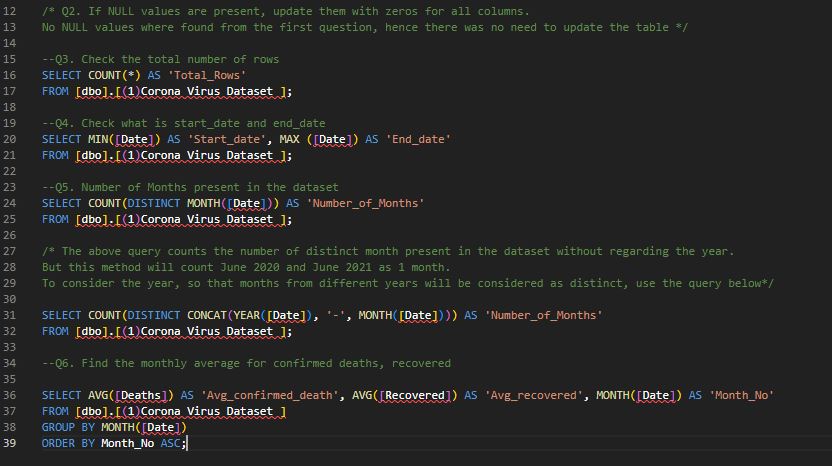Image resolution: width=832 pixels, height=466 pixels.
Task: Click Month_No identifier on line 39
Action: click(x=127, y=443)
